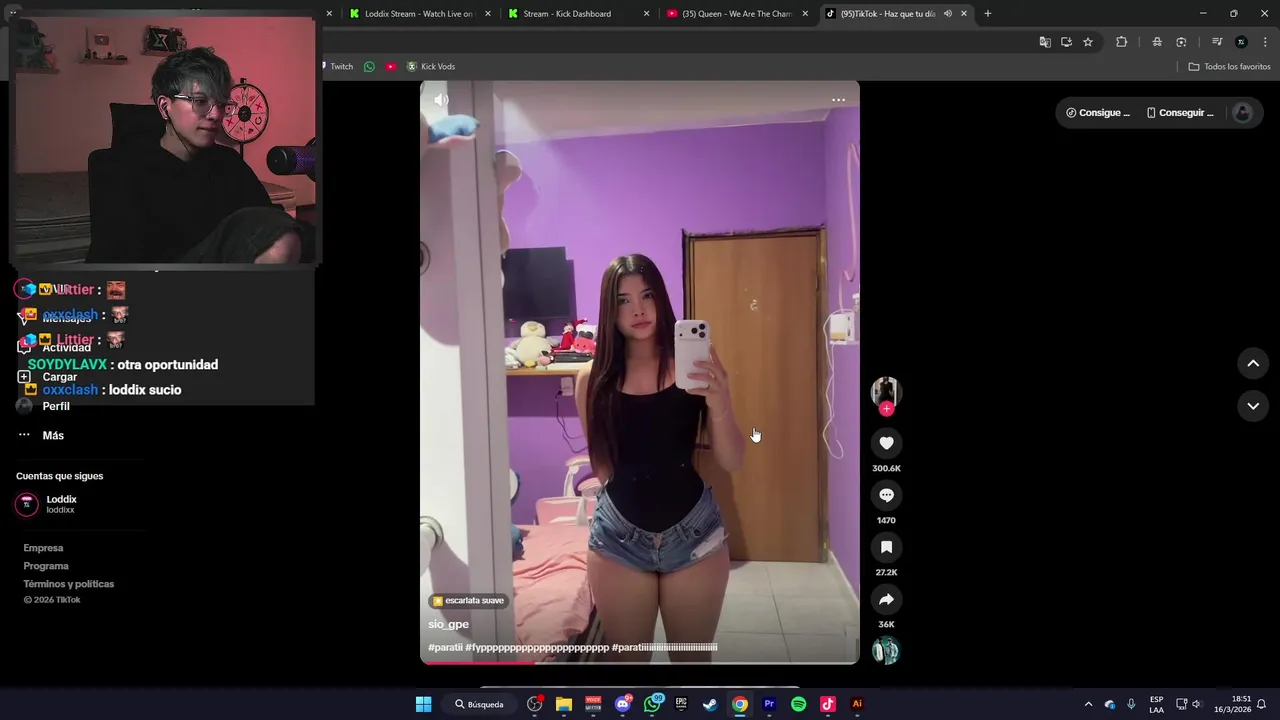Share the video with the arrow icon
The image size is (1280, 720).
tap(886, 599)
